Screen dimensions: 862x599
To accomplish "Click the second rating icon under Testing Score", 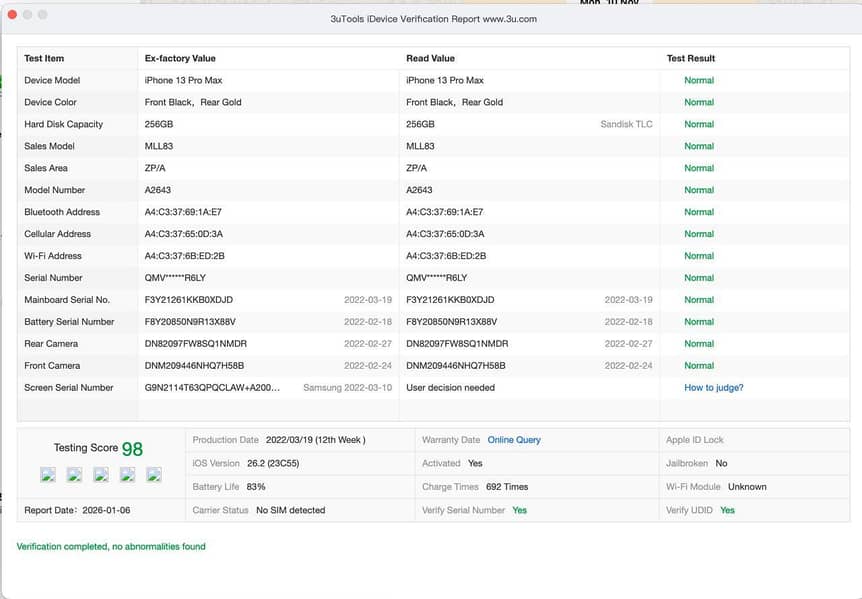I will coord(74,475).
